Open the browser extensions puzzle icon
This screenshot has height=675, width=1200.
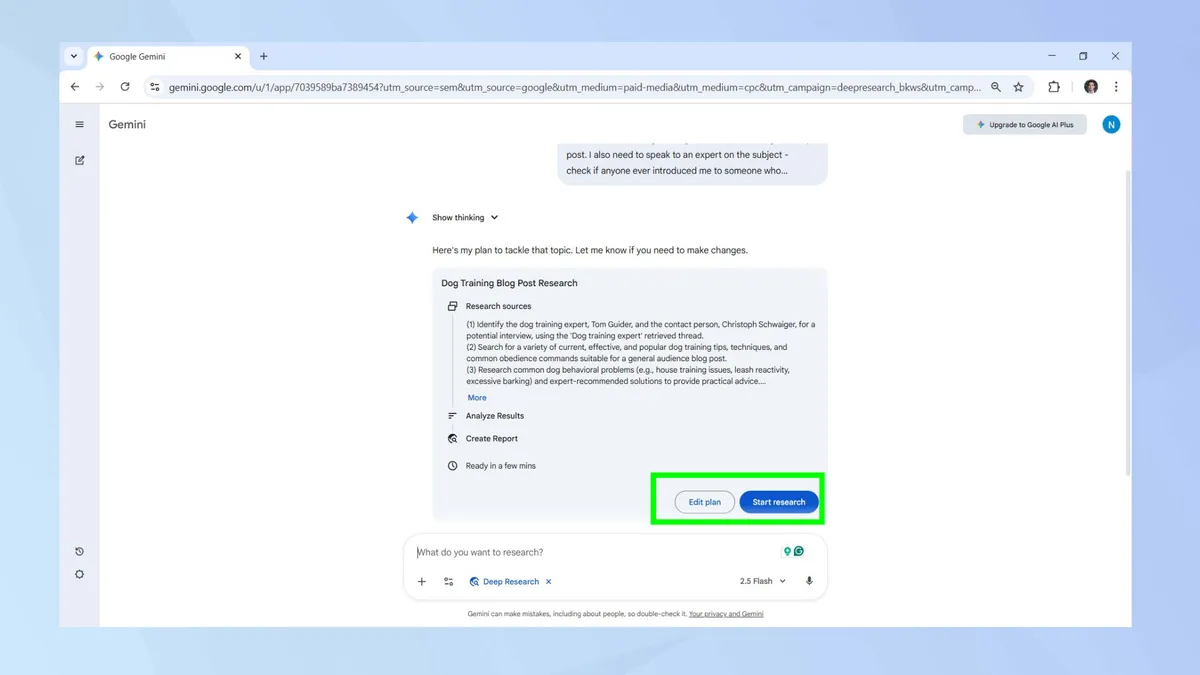click(1053, 87)
